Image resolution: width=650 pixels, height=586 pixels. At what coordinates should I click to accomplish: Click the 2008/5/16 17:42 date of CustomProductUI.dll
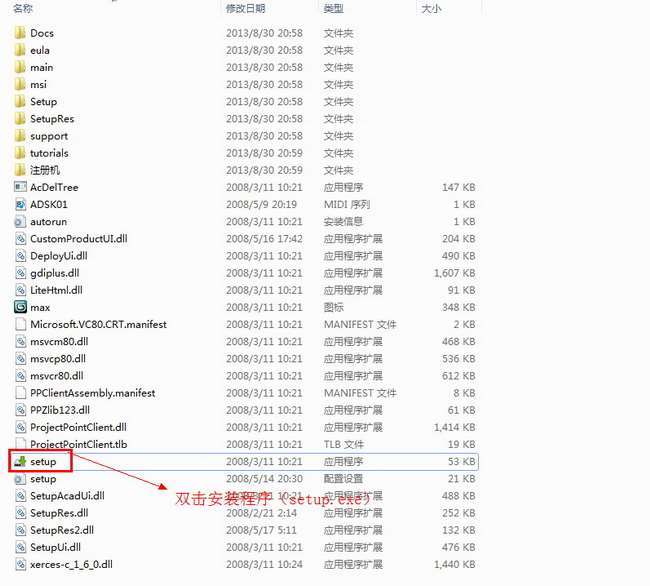[264, 239]
